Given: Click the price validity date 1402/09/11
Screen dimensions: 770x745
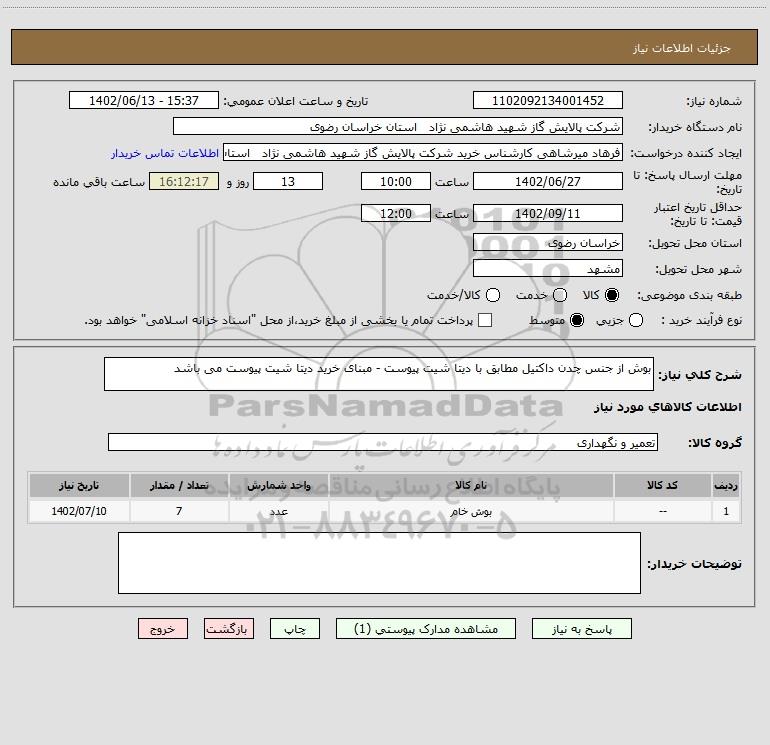Looking at the screenshot, I should pos(548,213).
